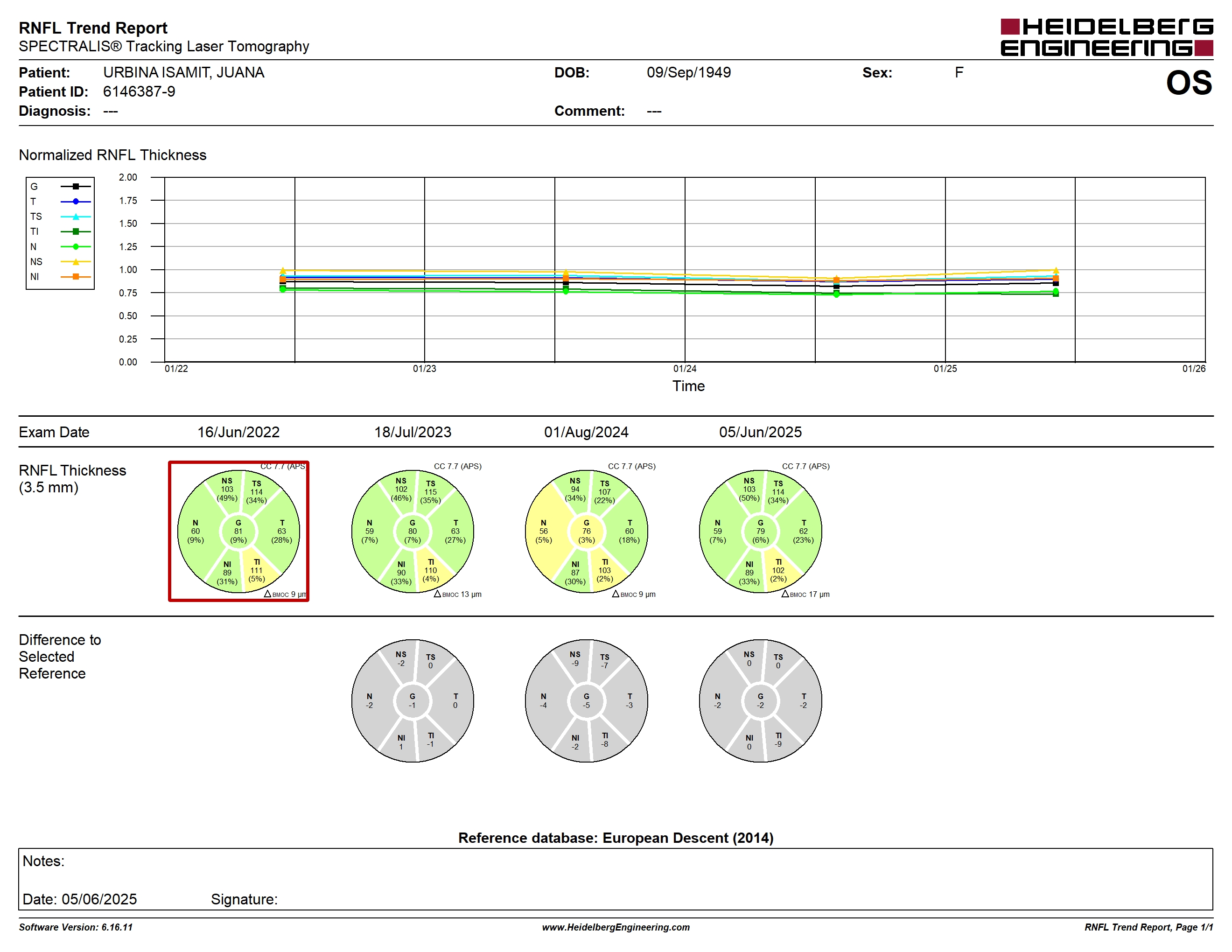
Task: Click the N 56 sector of 2024 chart
Action: [x=543, y=531]
